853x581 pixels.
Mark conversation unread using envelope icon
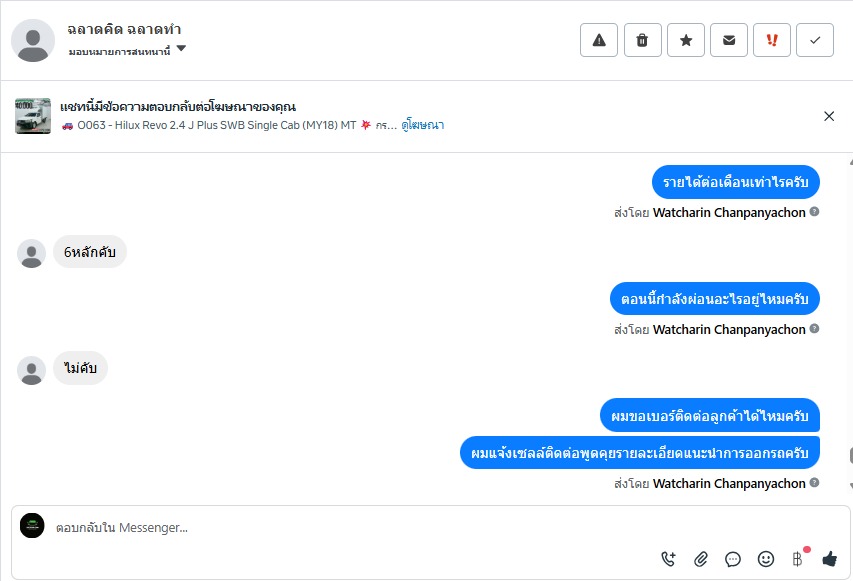click(x=729, y=40)
